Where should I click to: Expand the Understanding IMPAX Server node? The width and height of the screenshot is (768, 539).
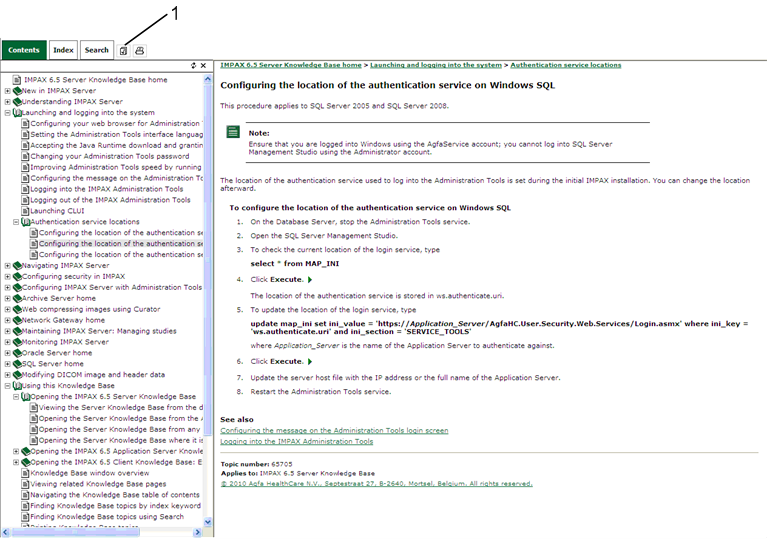[x=7, y=102]
